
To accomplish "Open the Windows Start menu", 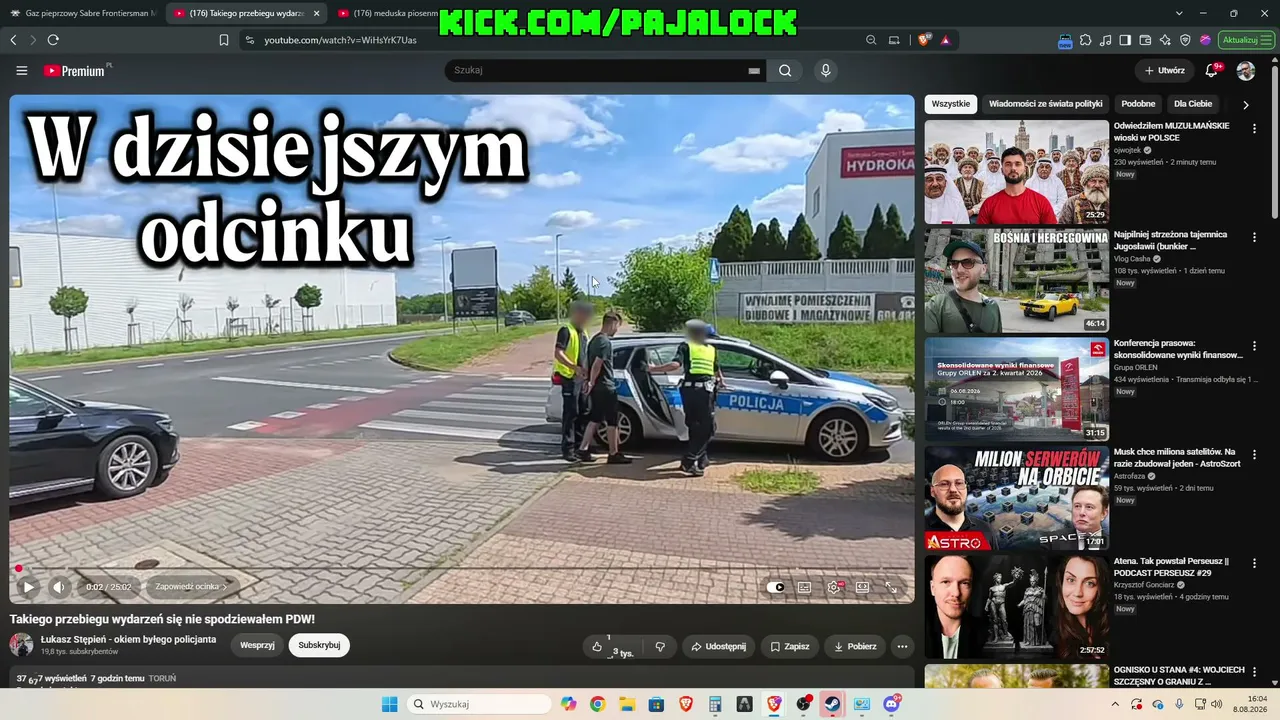I will [390, 704].
